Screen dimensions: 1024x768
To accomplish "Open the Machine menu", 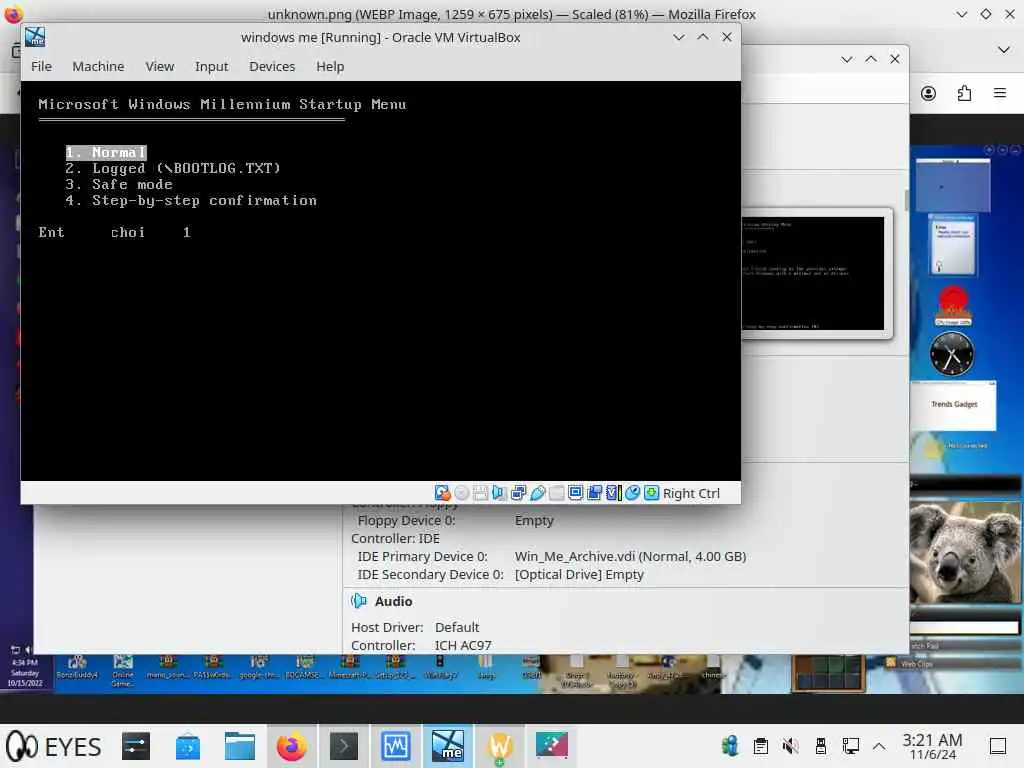I will [x=98, y=67].
